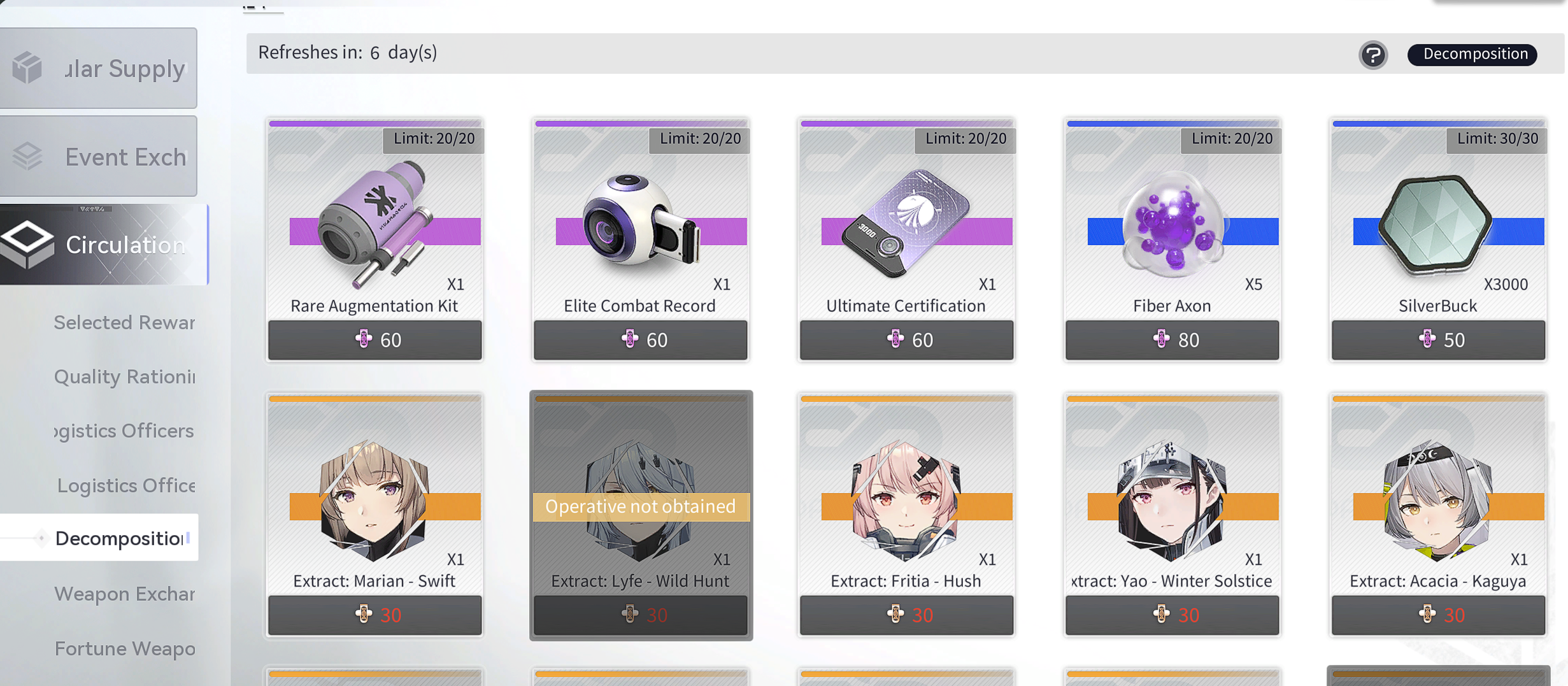This screenshot has height=686, width=1568.
Task: Purchase SilverBuck for 50 currency
Action: 1438,340
